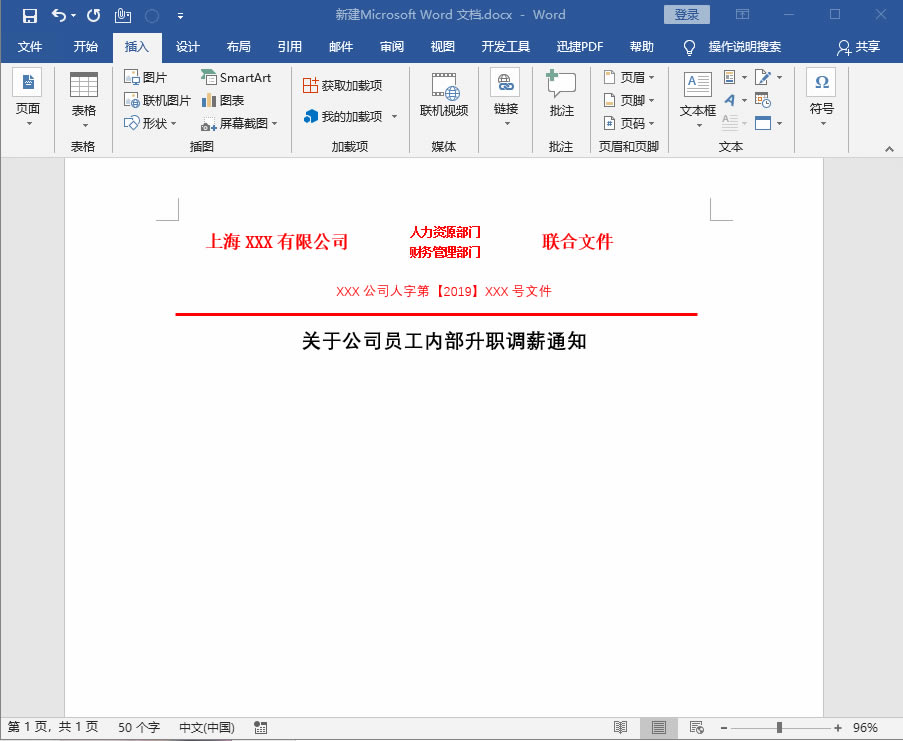Open word count via 50个字
The height and width of the screenshot is (741, 903).
pyautogui.click(x=138, y=727)
